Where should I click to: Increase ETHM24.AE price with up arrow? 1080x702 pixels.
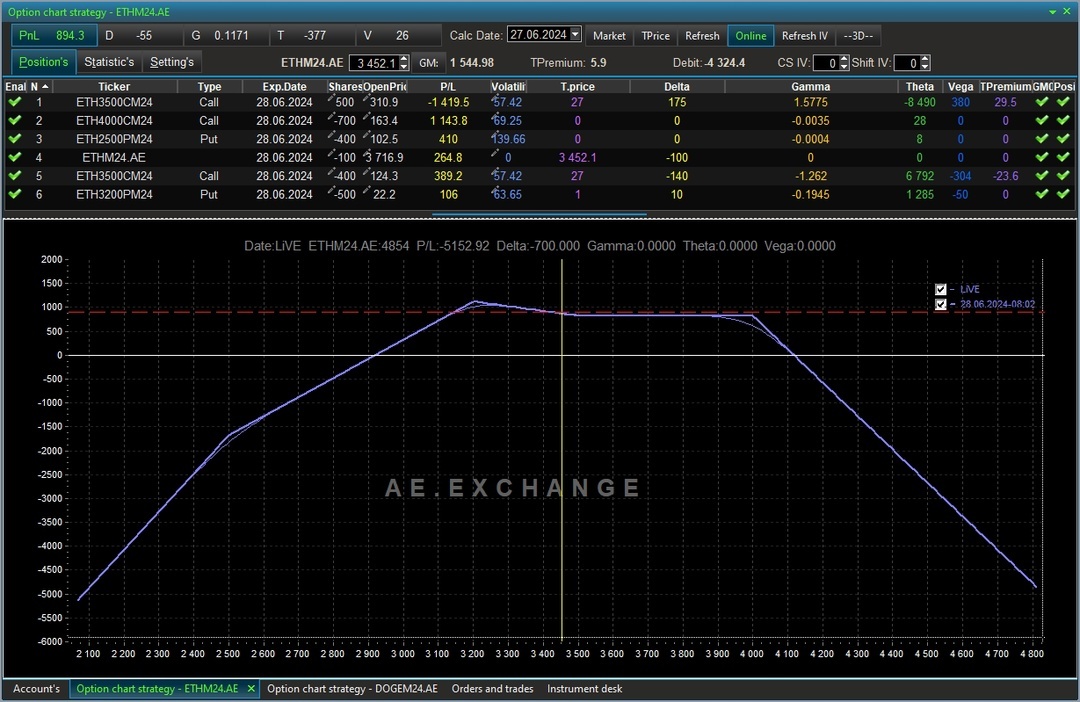(x=404, y=59)
